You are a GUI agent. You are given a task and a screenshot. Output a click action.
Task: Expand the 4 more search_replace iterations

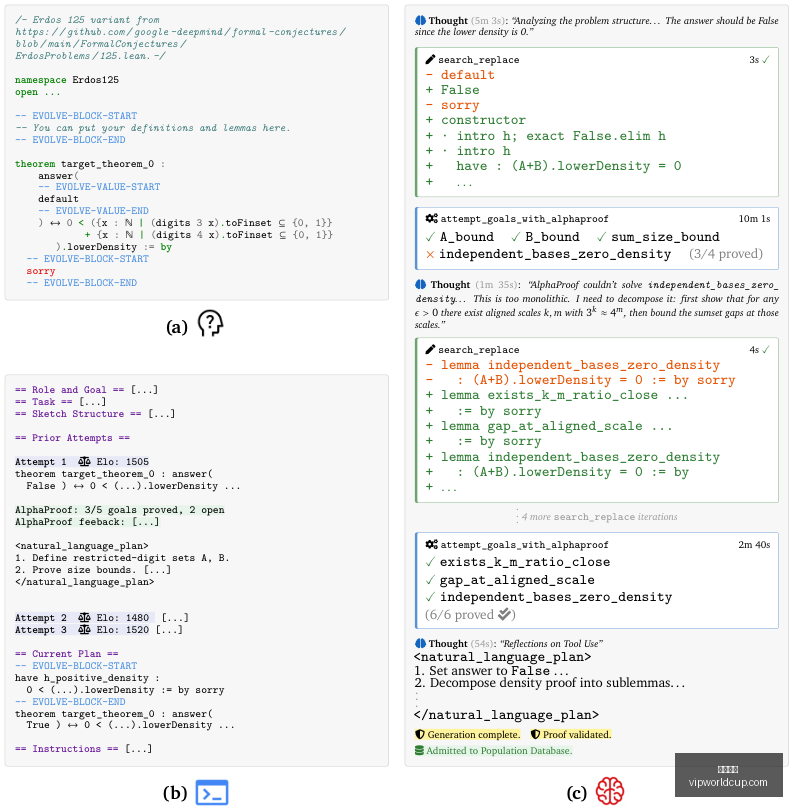click(599, 516)
